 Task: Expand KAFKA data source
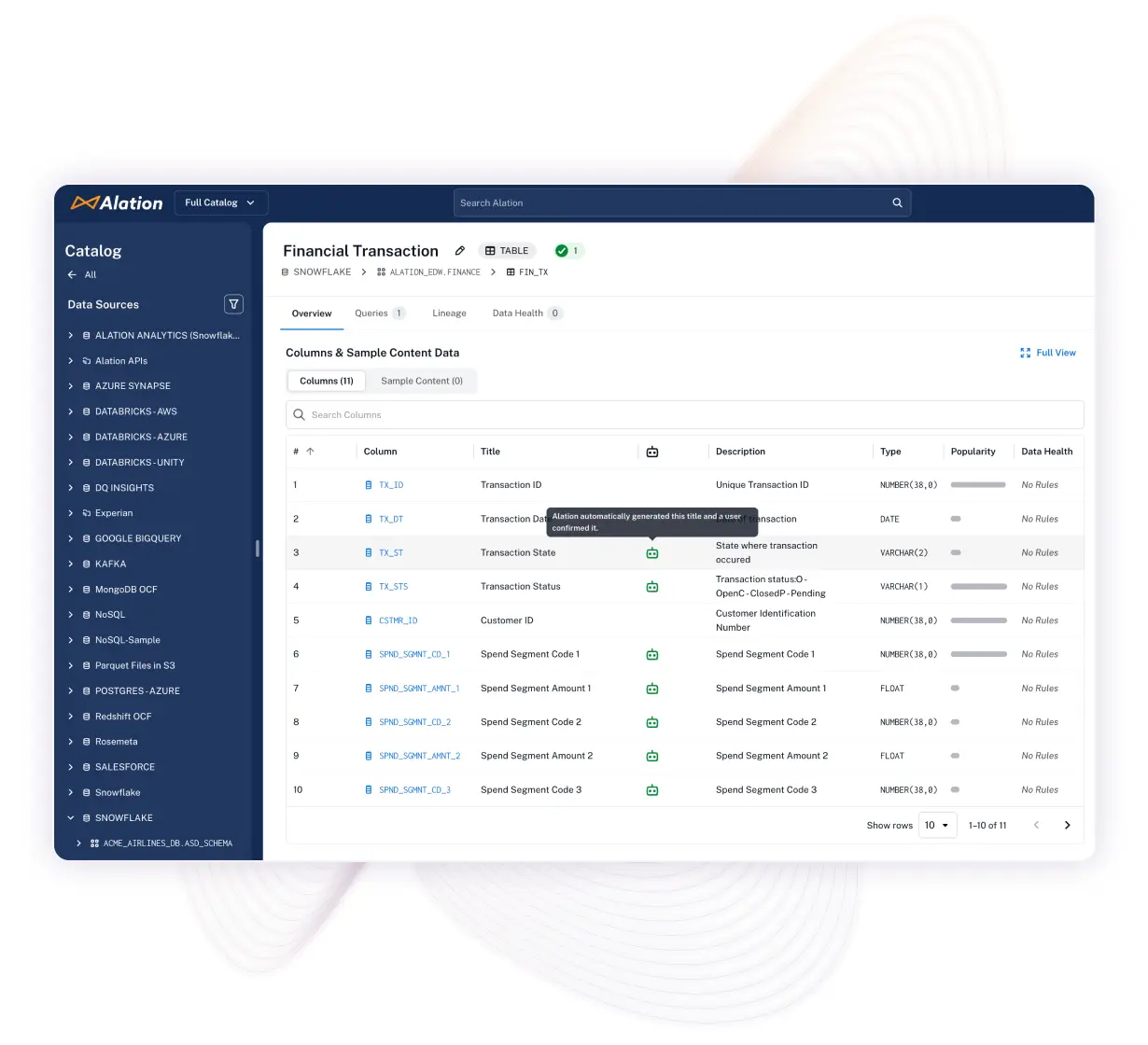[71, 564]
